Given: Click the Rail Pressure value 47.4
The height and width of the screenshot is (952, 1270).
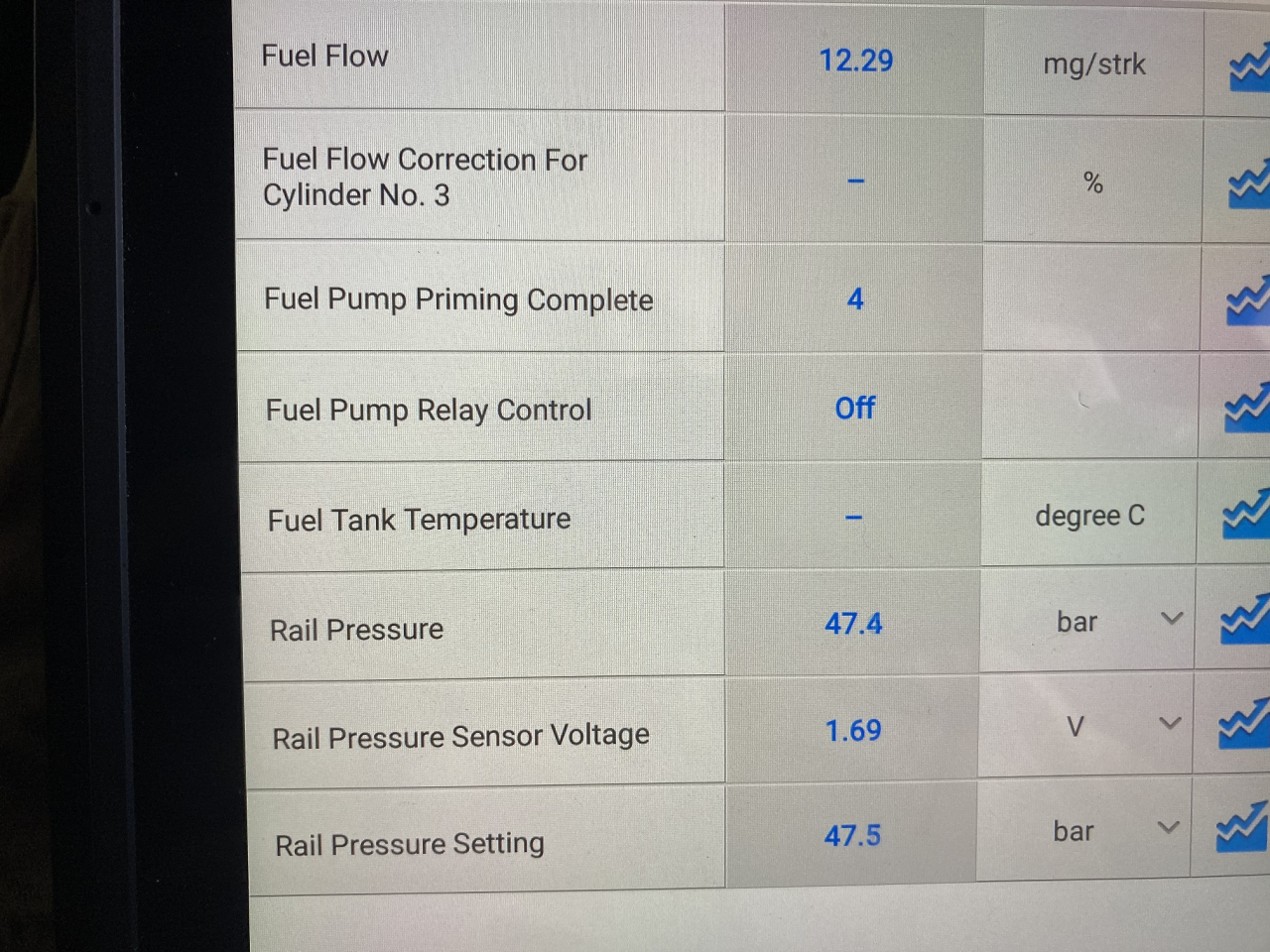Looking at the screenshot, I should (x=853, y=624).
